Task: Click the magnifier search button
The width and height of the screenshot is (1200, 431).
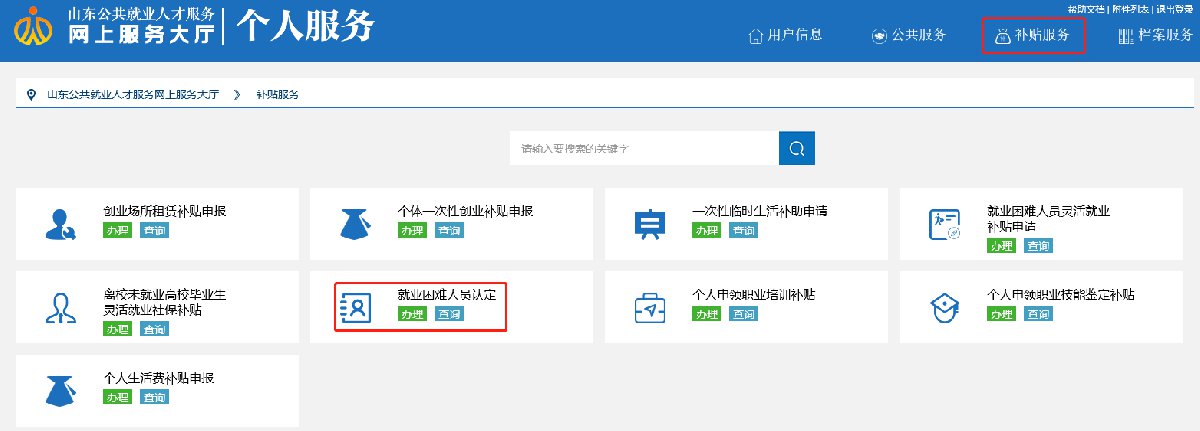Action: (797, 148)
